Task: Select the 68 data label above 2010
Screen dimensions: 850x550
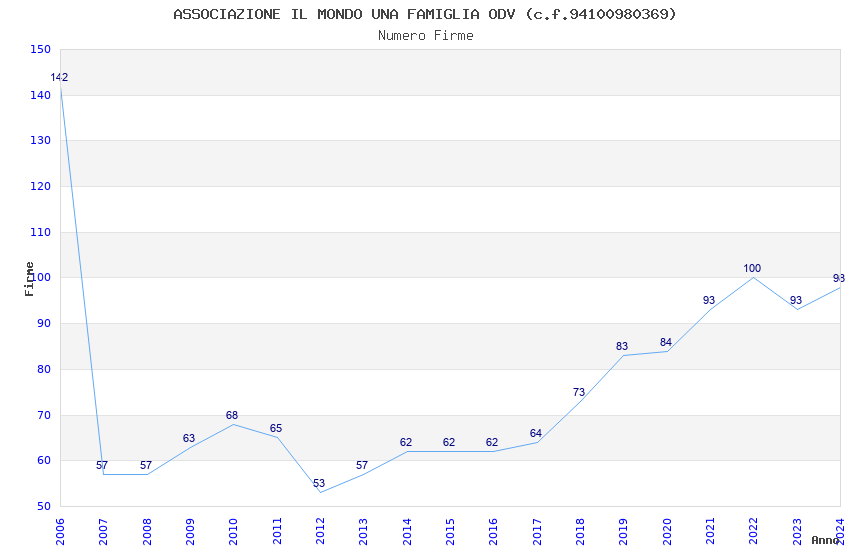Action: [x=231, y=415]
